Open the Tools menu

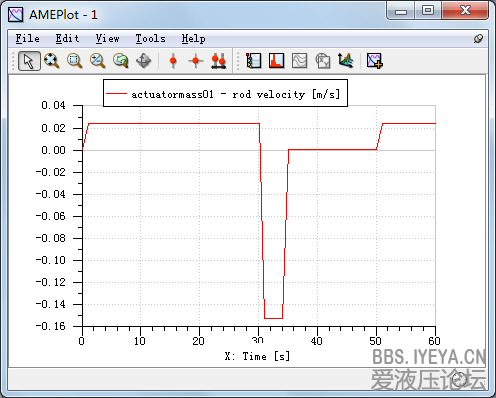pyautogui.click(x=150, y=39)
